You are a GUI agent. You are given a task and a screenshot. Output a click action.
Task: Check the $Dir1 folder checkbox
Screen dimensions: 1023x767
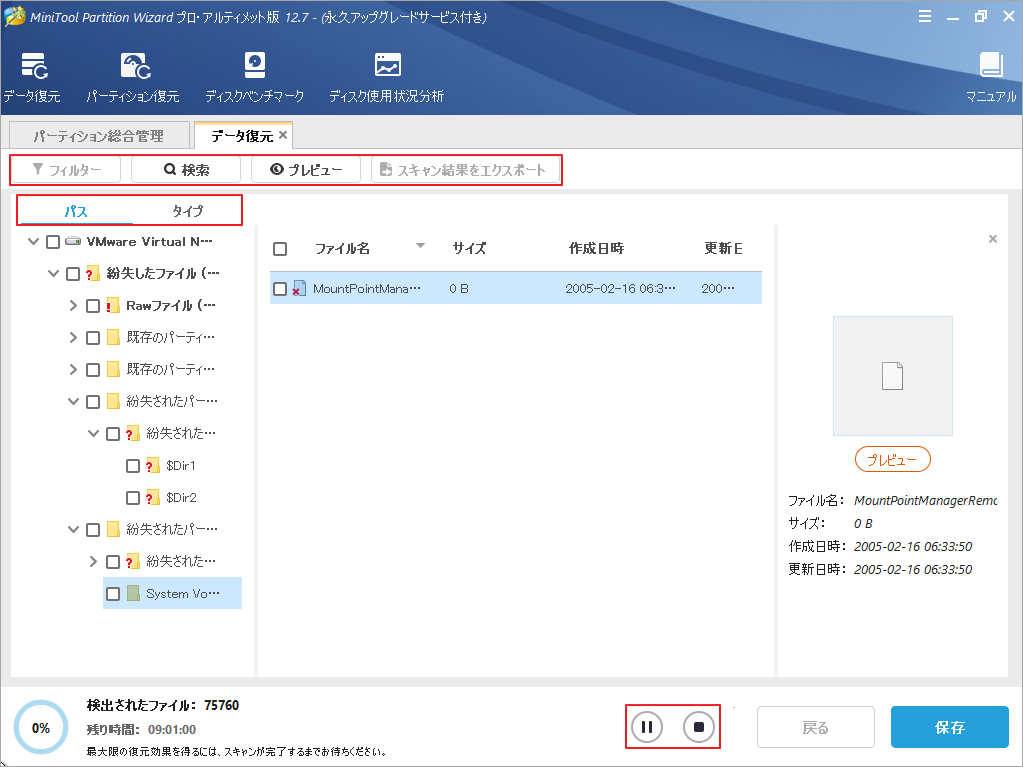pos(131,465)
